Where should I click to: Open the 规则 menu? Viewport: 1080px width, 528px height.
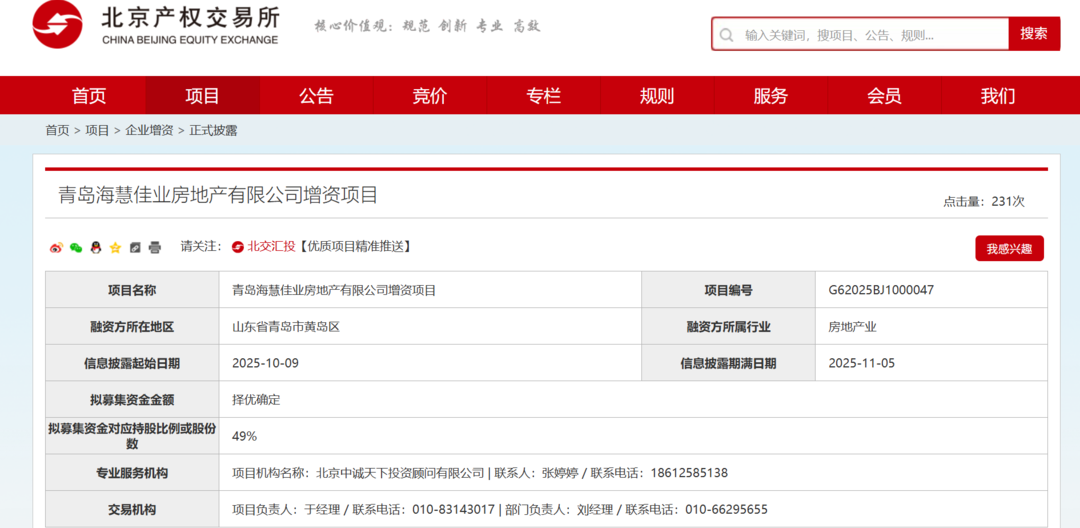(x=657, y=96)
